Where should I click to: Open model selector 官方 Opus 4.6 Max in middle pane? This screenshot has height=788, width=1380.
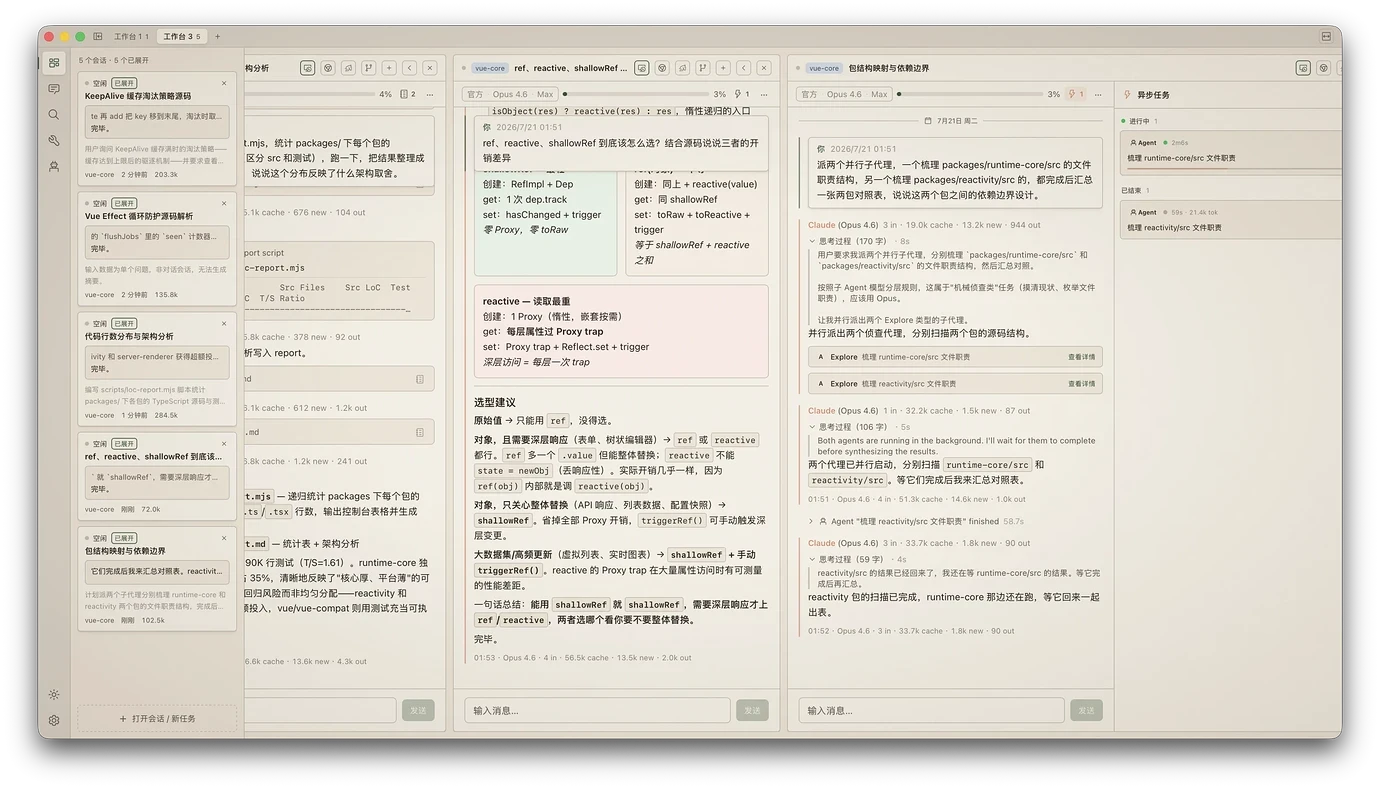[x=511, y=94]
